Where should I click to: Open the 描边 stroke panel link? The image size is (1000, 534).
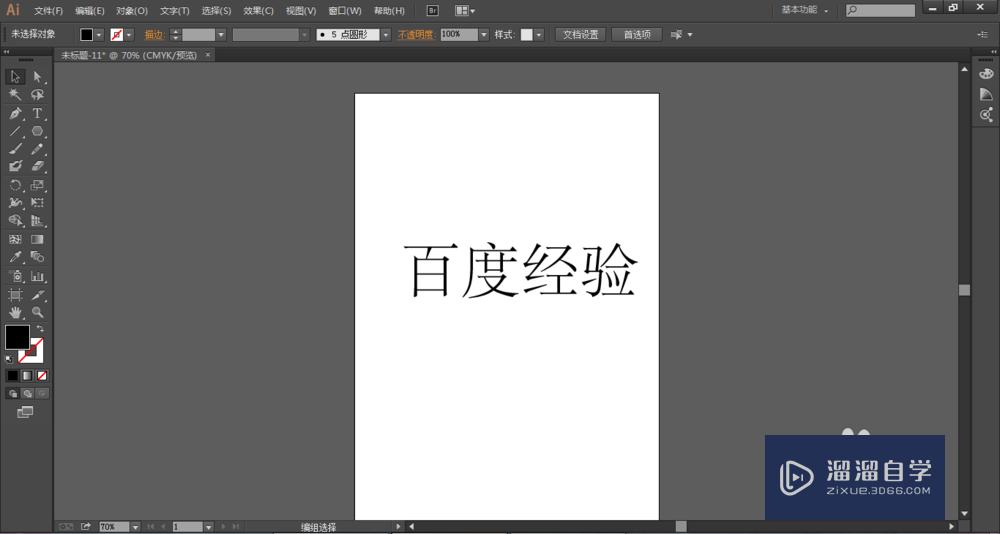pos(154,34)
